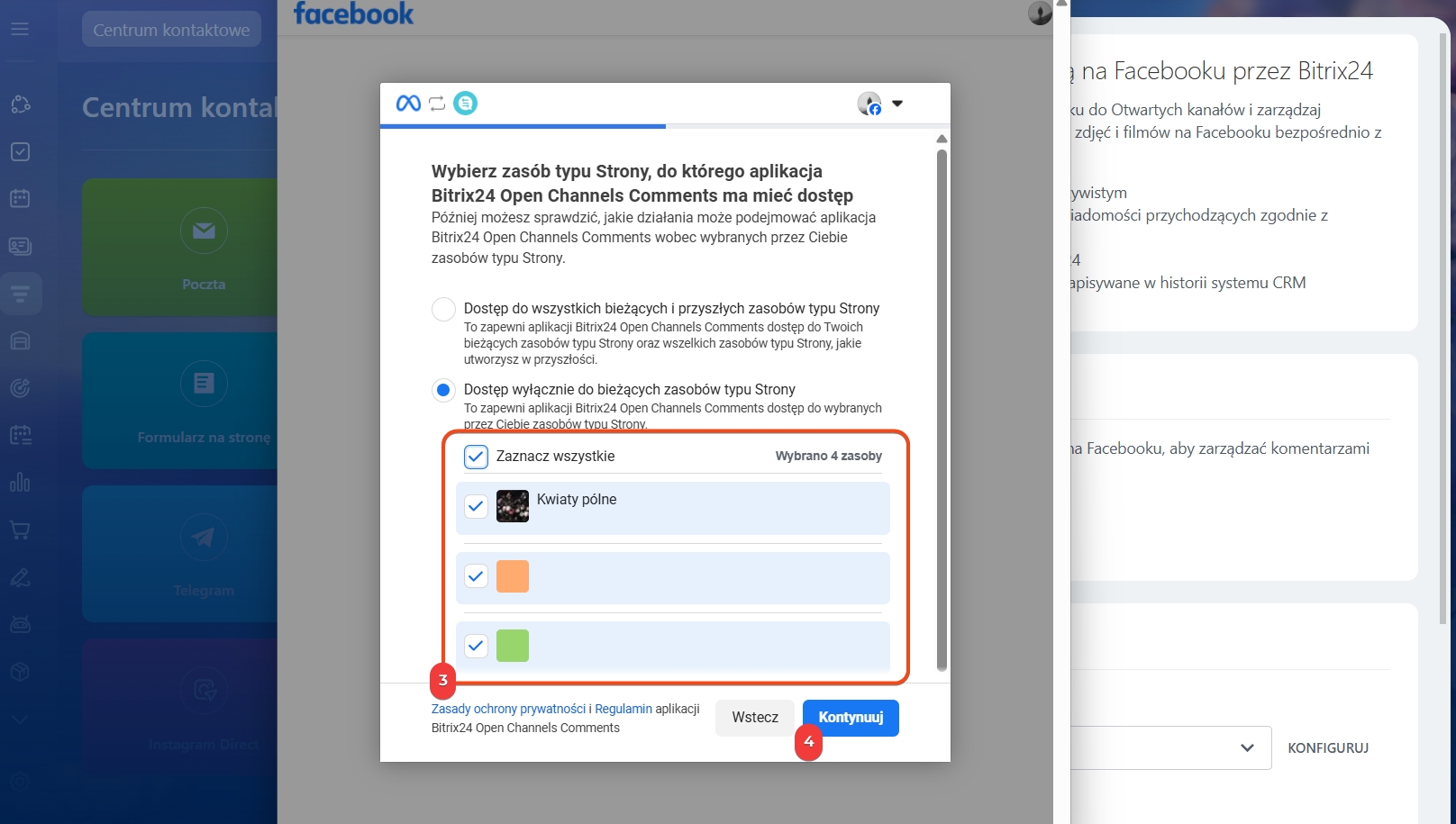Open the robot automation icon in sidebar
The image size is (1456, 824).
(x=20, y=624)
